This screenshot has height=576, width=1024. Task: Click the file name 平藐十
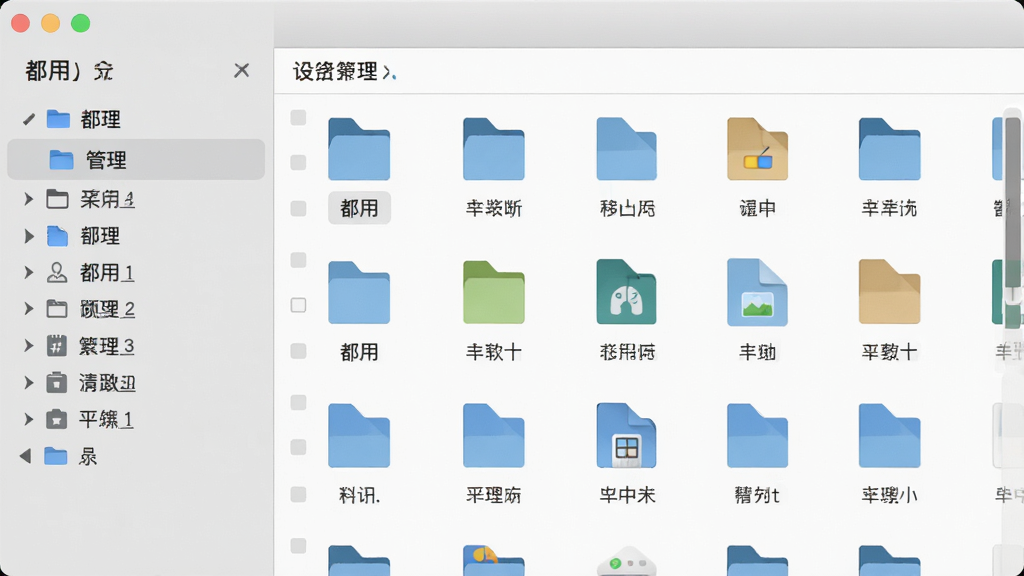pos(889,352)
